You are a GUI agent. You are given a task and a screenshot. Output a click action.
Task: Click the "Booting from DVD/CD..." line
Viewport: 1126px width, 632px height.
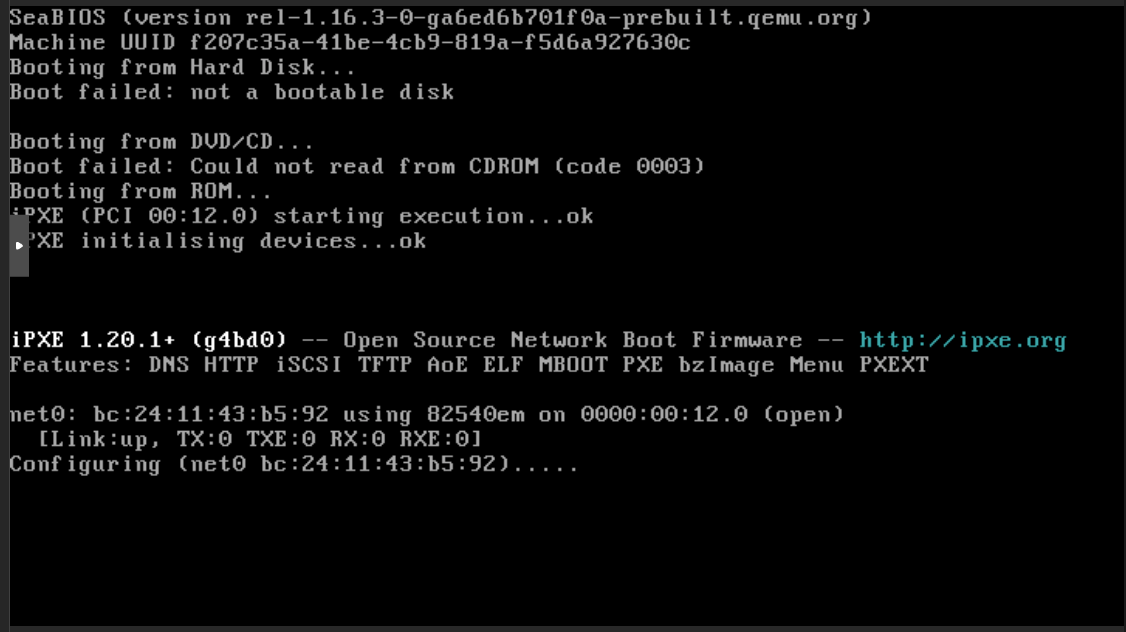pyautogui.click(x=161, y=142)
